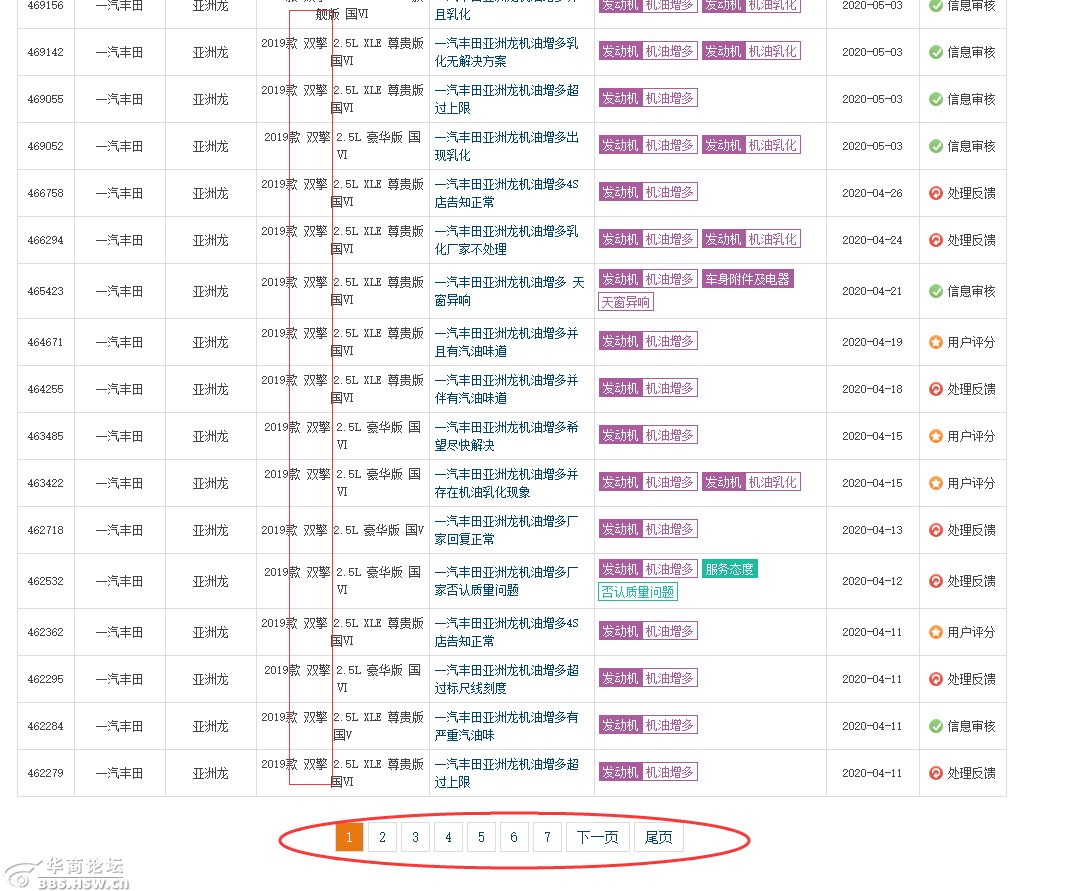Click complaint ID 463485
Viewport: 1086px width, 891px height.
click(x=46, y=436)
